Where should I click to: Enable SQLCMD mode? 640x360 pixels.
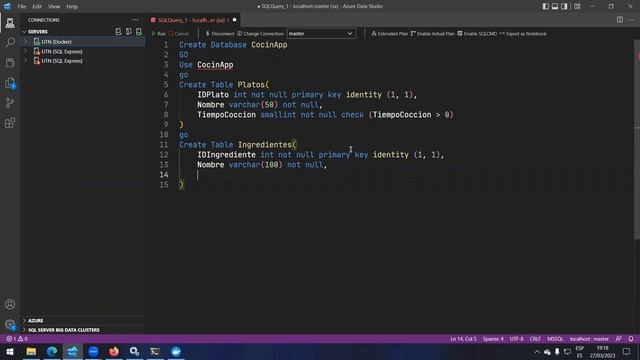pyautogui.click(x=477, y=34)
